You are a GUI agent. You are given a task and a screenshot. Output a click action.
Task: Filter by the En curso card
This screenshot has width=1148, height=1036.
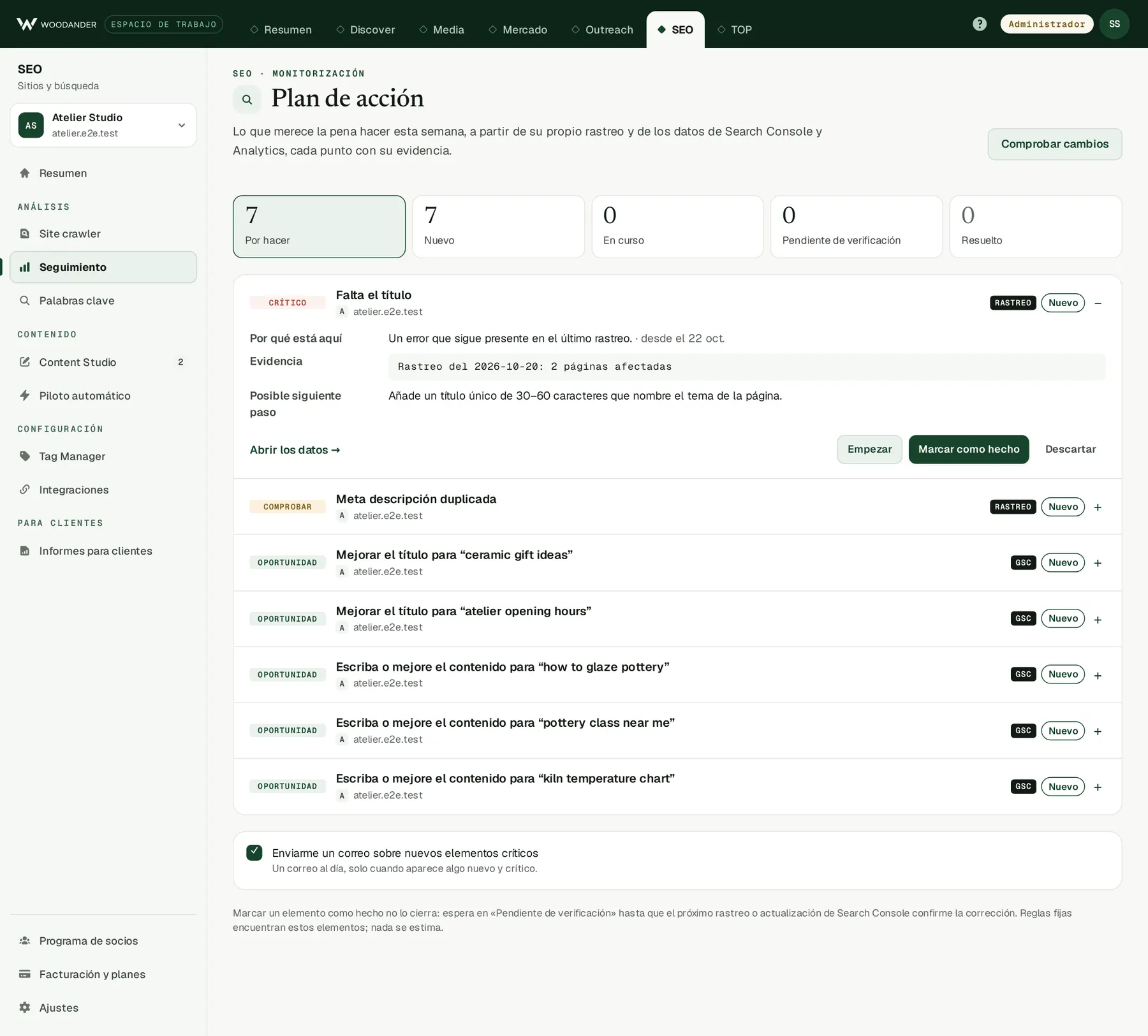click(677, 226)
